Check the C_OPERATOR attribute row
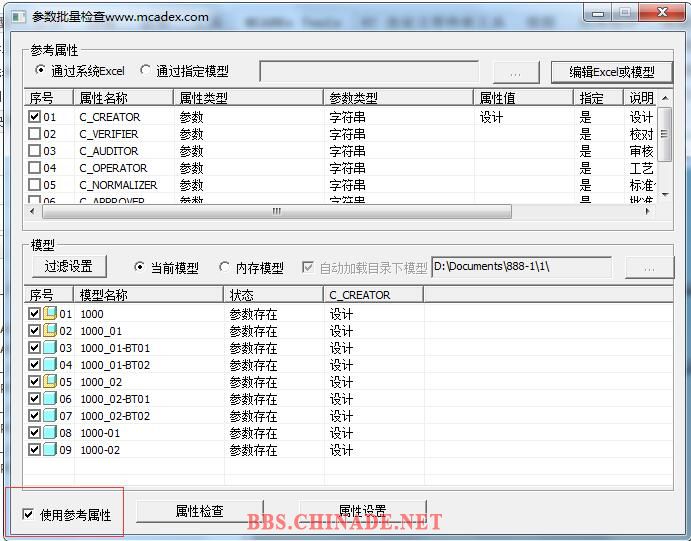691x541 pixels. pyautogui.click(x=34, y=167)
